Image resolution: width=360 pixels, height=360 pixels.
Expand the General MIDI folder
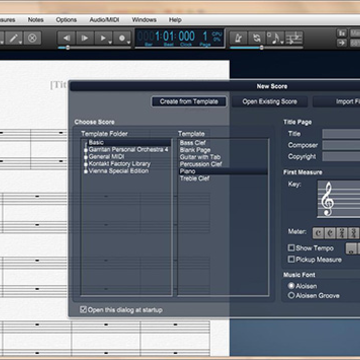tap(86, 157)
